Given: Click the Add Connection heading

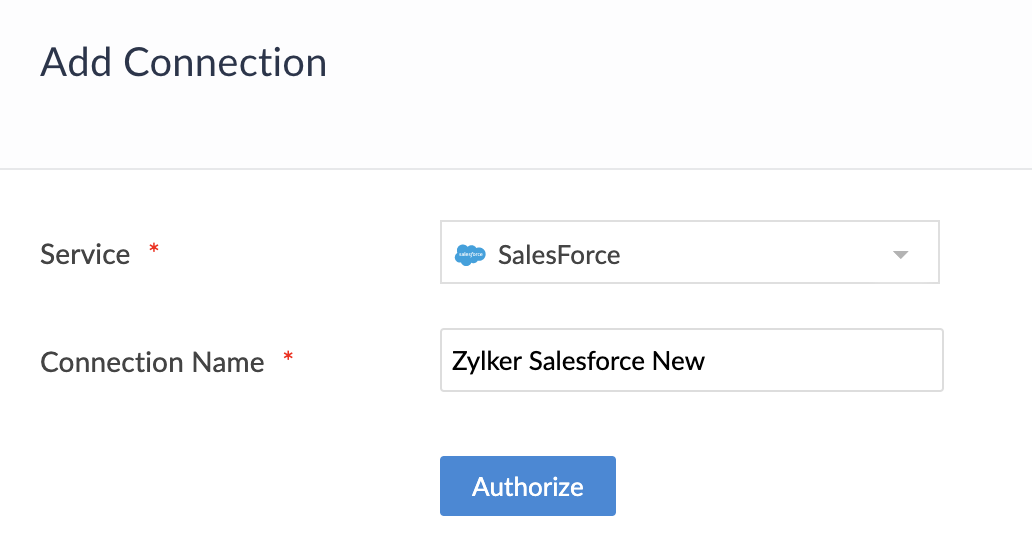Looking at the screenshot, I should (184, 63).
